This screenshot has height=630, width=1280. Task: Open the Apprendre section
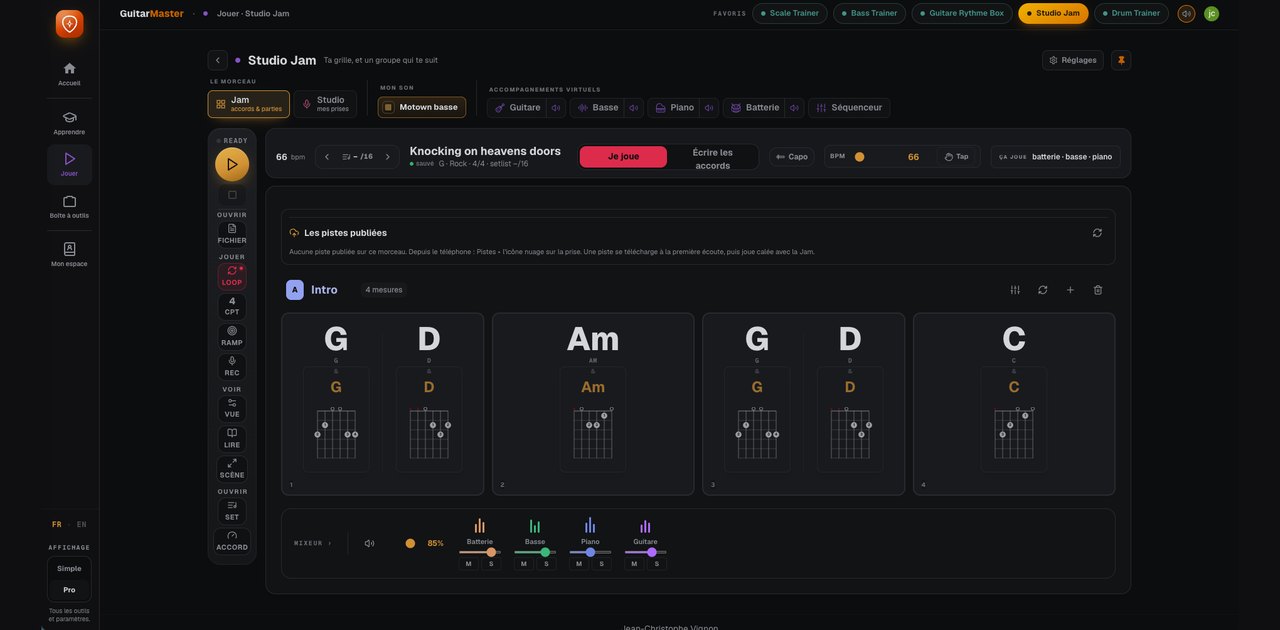(69, 122)
